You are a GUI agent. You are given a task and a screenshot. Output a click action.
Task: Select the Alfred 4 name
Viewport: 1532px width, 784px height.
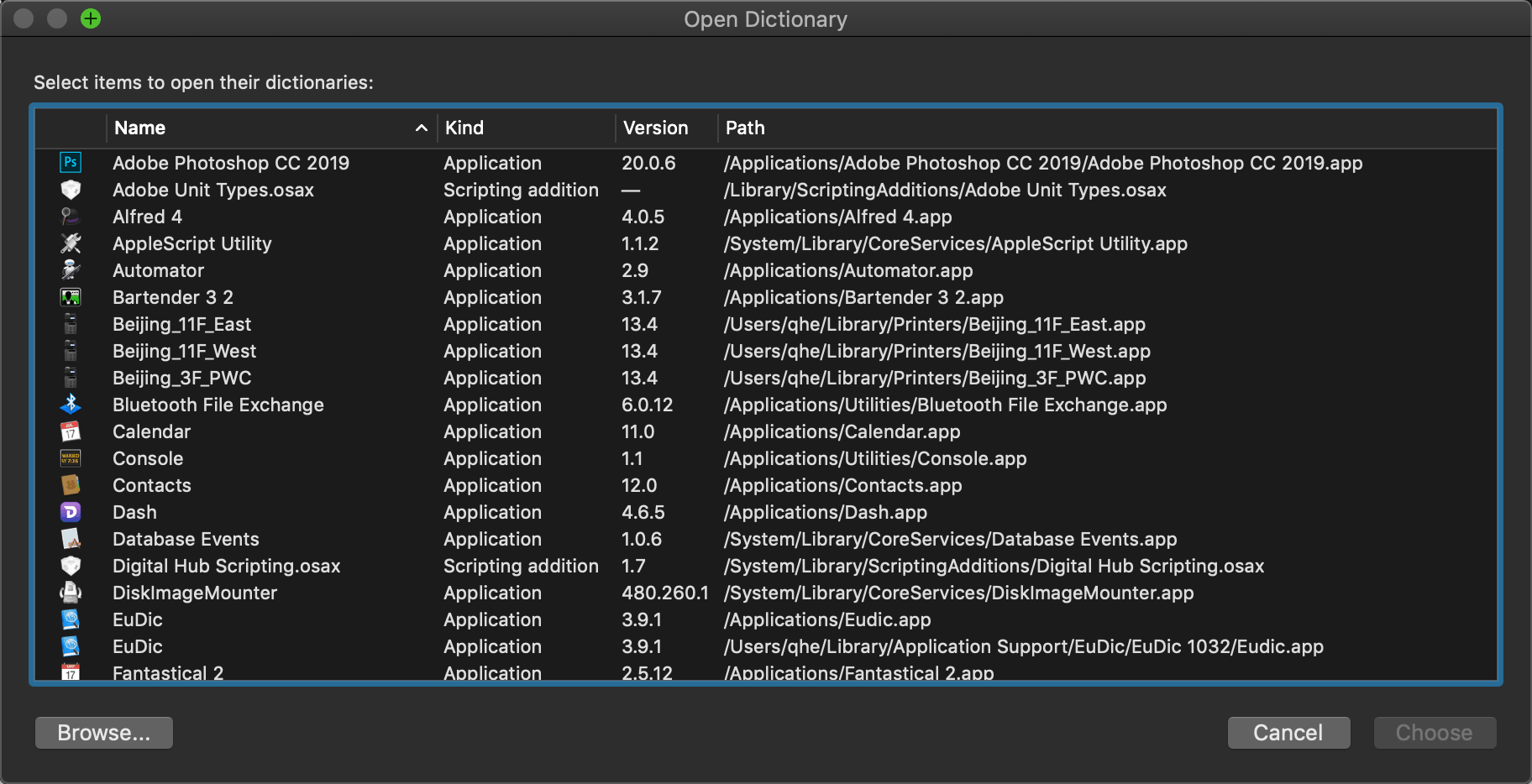click(147, 217)
